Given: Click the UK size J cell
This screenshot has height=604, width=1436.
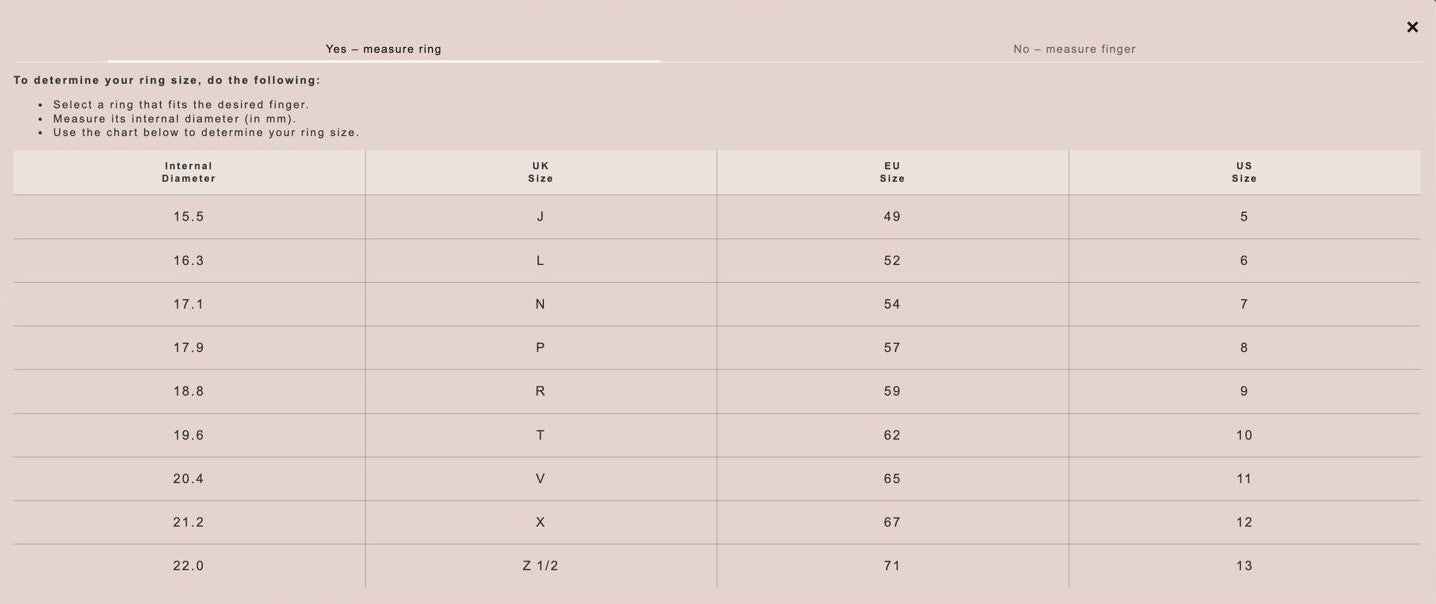Looking at the screenshot, I should pyautogui.click(x=541, y=217).
